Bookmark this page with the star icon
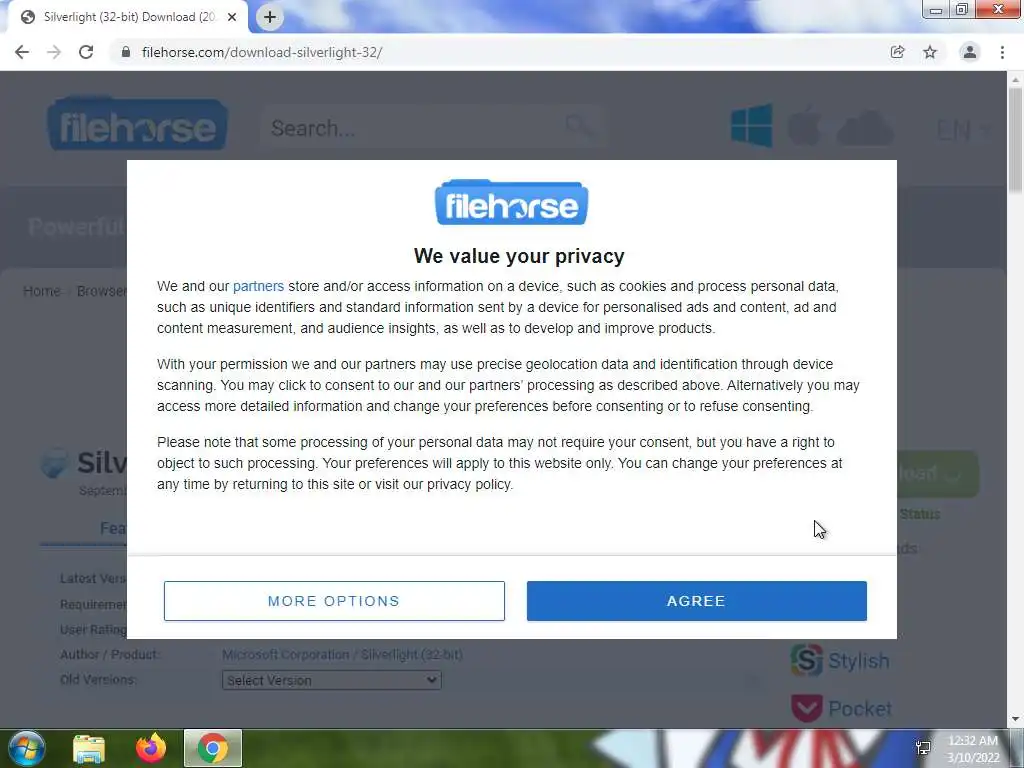Screen dimensions: 1024x768 tap(930, 52)
